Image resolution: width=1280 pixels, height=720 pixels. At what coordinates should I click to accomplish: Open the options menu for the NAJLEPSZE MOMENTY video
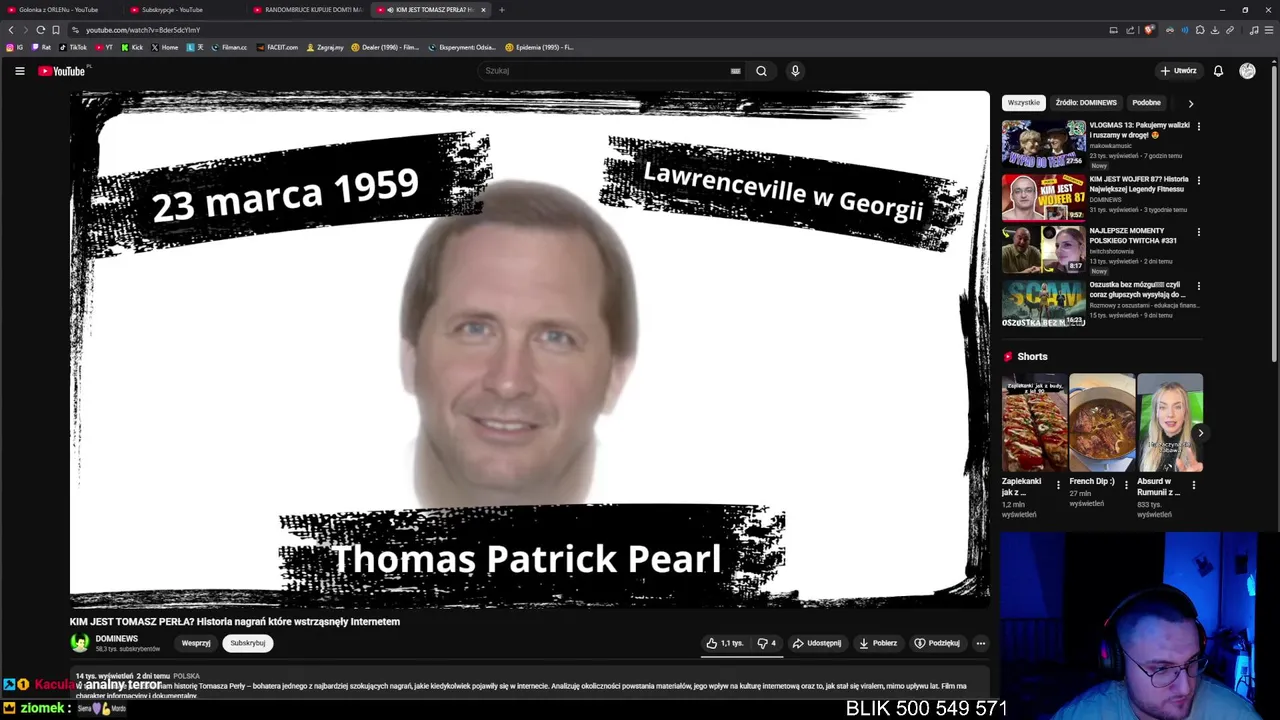point(1198,232)
